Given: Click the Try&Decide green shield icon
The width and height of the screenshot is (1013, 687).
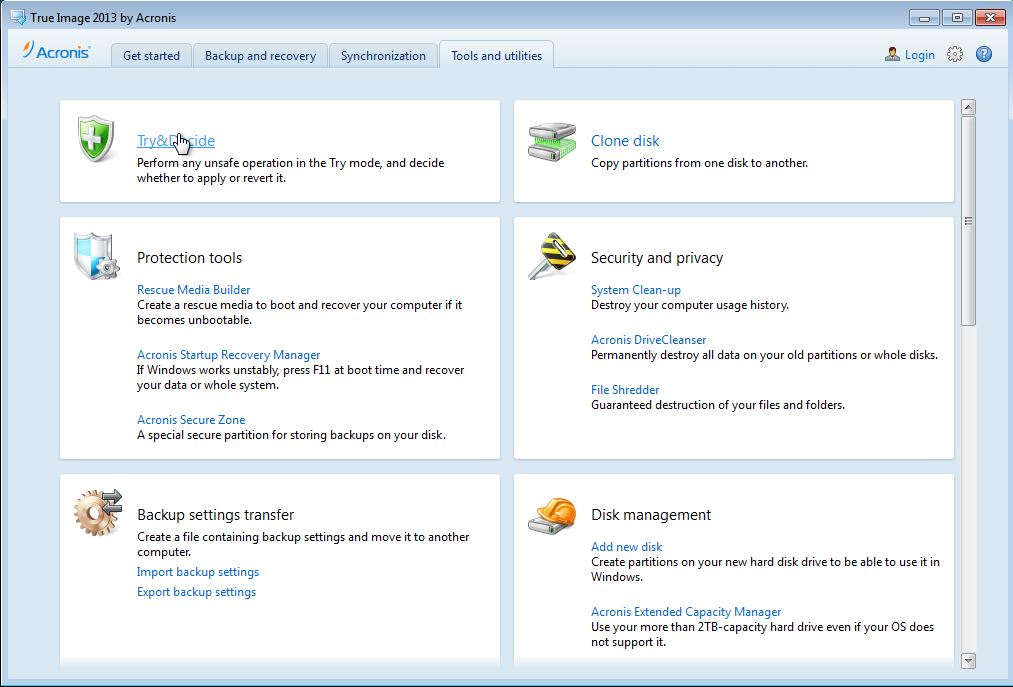Looking at the screenshot, I should pyautogui.click(x=96, y=138).
